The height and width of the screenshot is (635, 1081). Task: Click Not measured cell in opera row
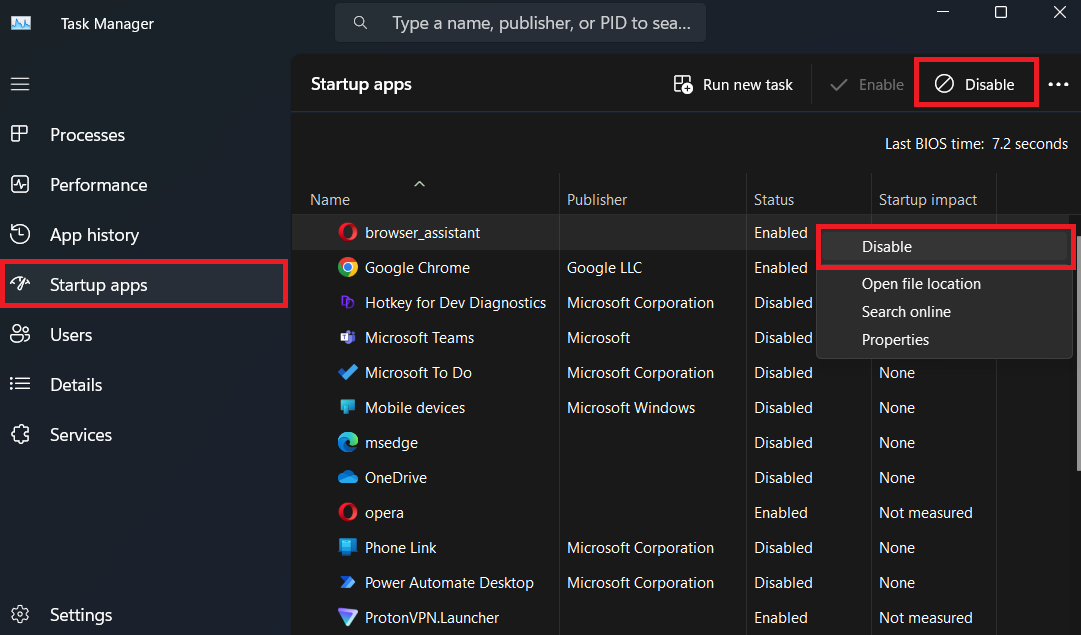click(x=925, y=512)
